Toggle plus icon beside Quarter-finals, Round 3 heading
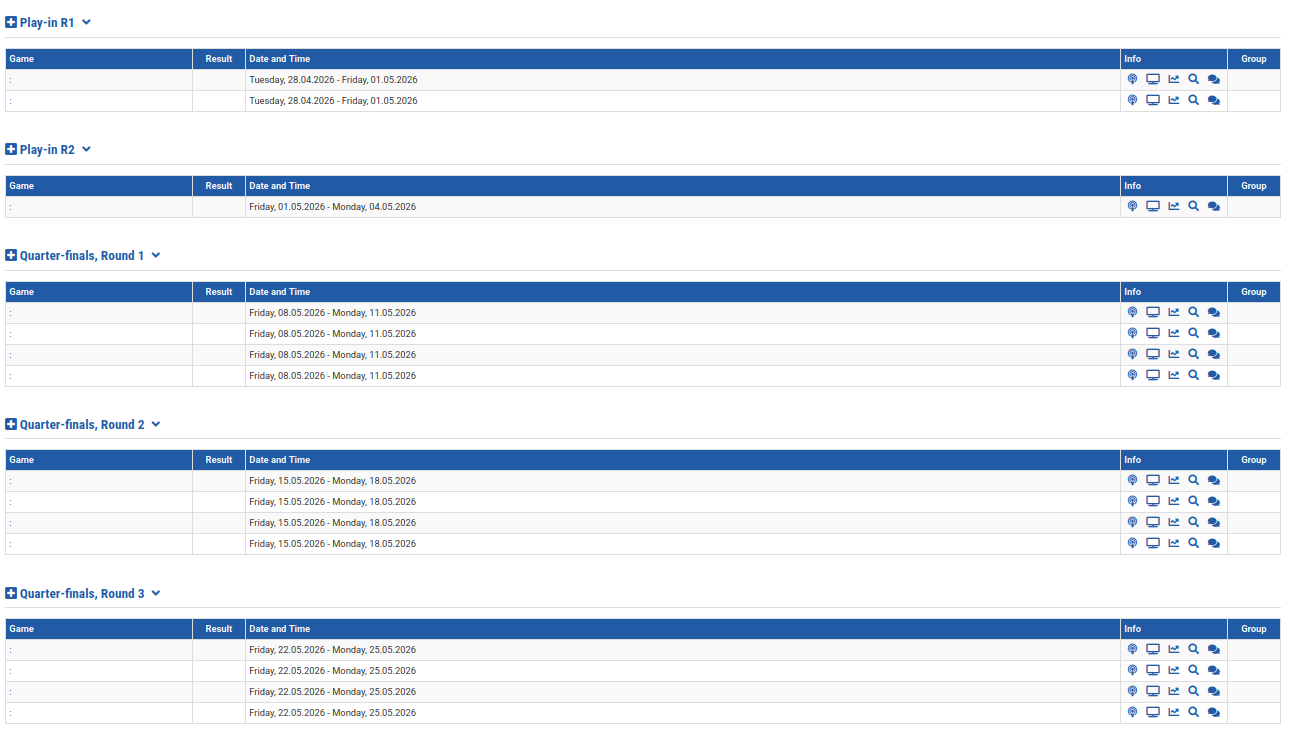The width and height of the screenshot is (1306, 737). pos(11,594)
